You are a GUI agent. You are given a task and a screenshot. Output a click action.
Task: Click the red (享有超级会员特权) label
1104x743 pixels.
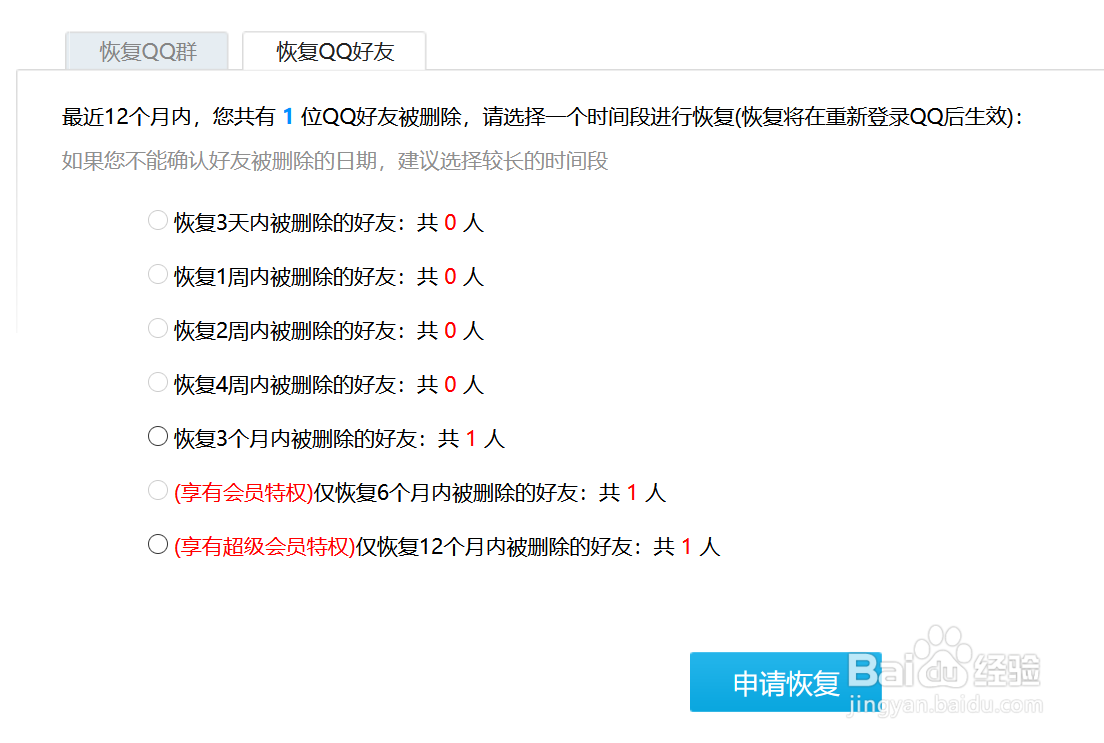point(265,547)
